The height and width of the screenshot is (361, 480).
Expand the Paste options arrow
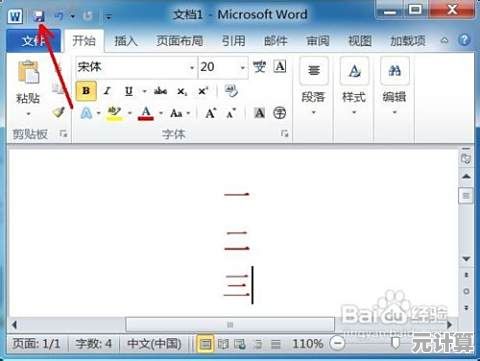[29, 114]
